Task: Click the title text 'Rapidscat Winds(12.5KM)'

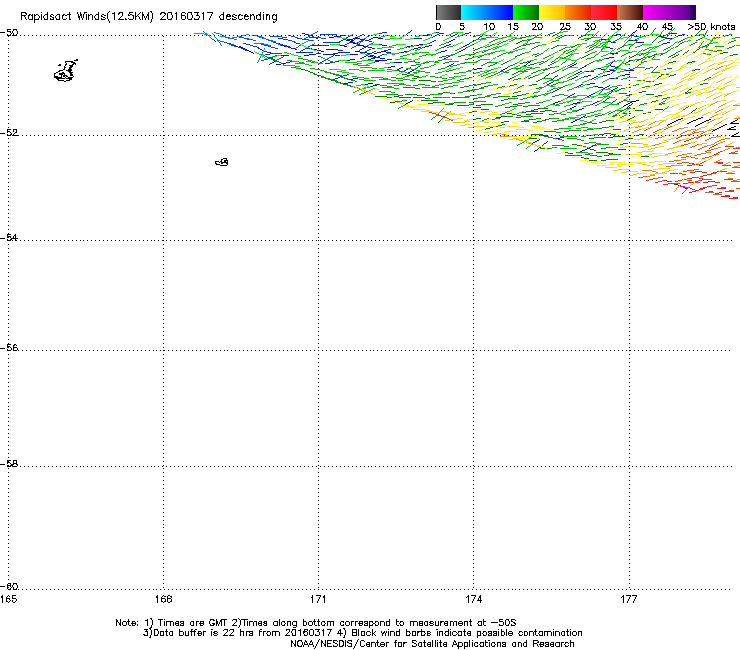Action: 87,17
